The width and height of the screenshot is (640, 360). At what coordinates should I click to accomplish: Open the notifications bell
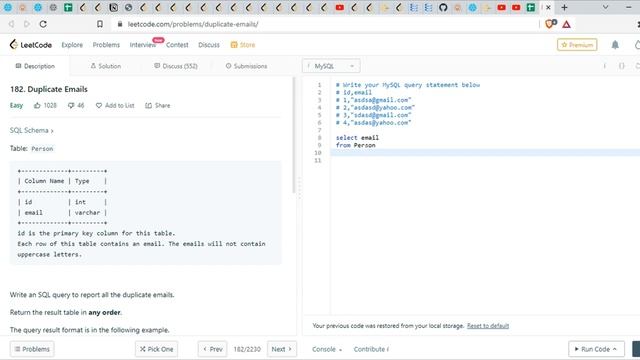pyautogui.click(x=615, y=45)
